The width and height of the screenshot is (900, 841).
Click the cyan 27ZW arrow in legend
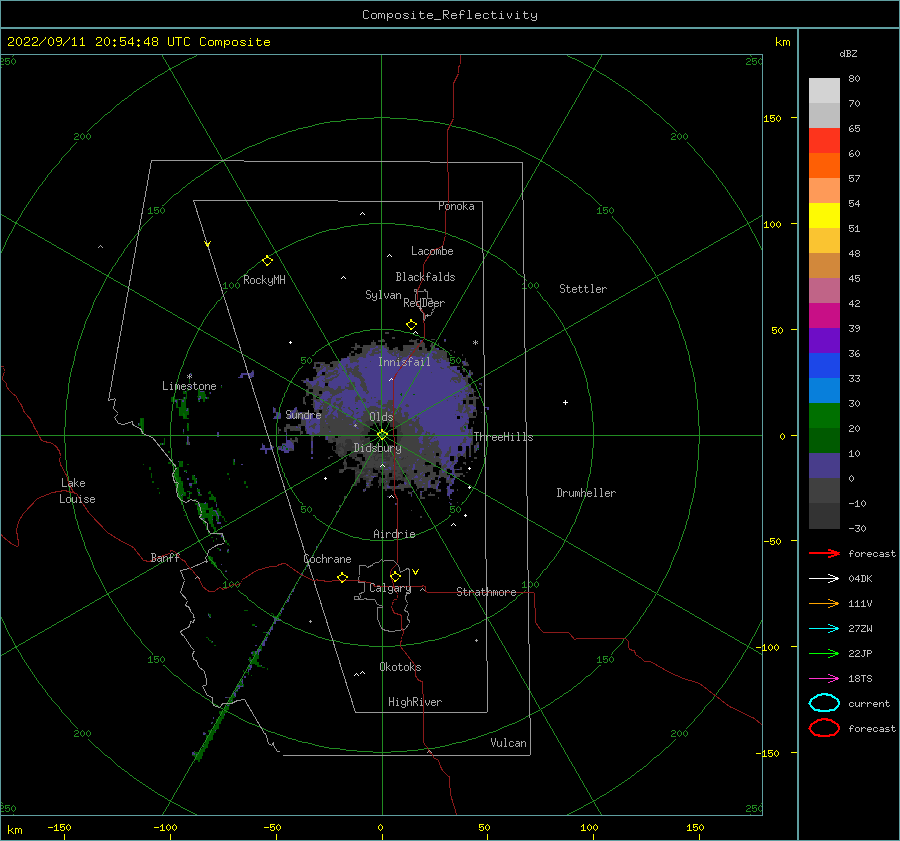[825, 629]
